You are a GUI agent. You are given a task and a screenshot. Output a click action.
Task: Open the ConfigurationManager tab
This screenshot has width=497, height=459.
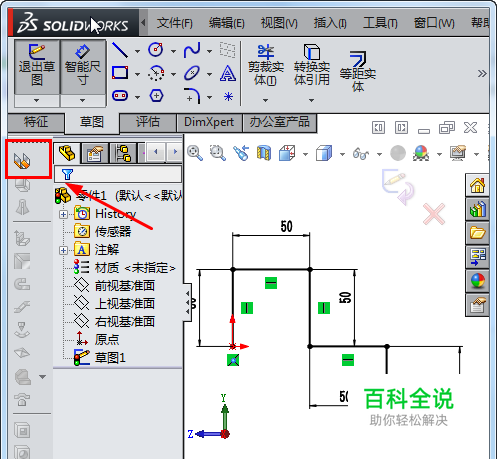123,153
